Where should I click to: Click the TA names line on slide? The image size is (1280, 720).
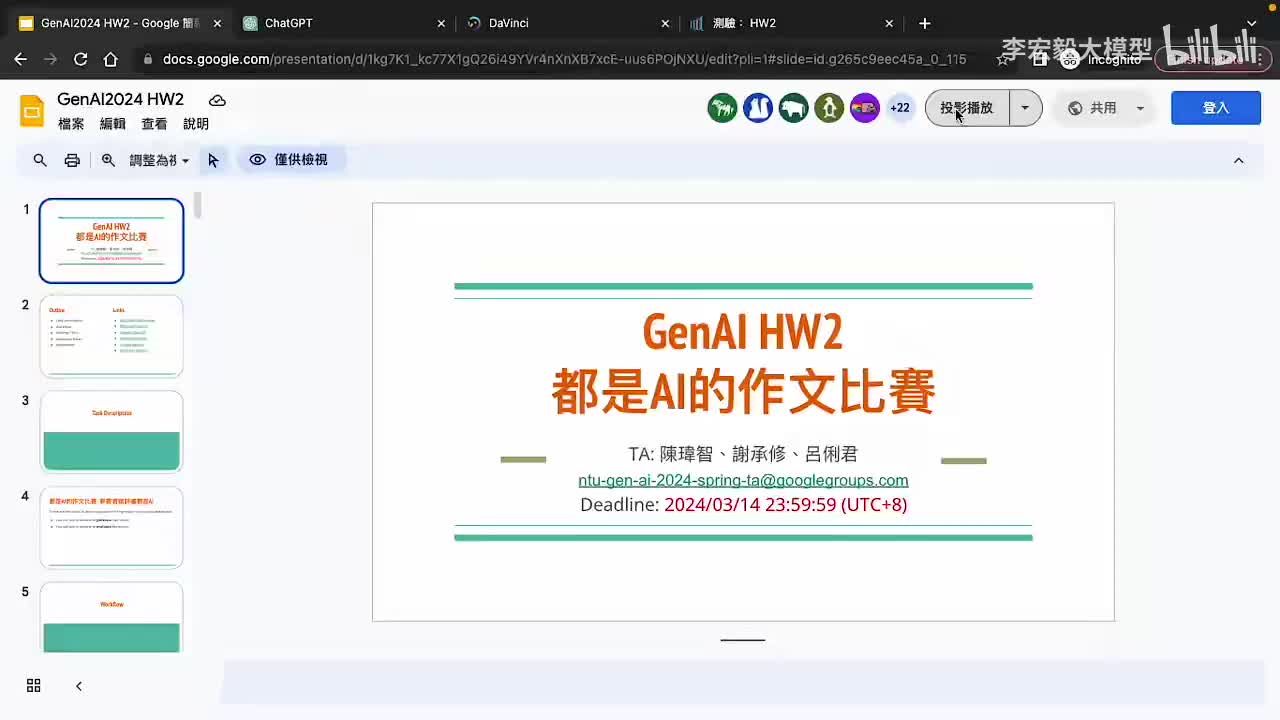(x=743, y=454)
